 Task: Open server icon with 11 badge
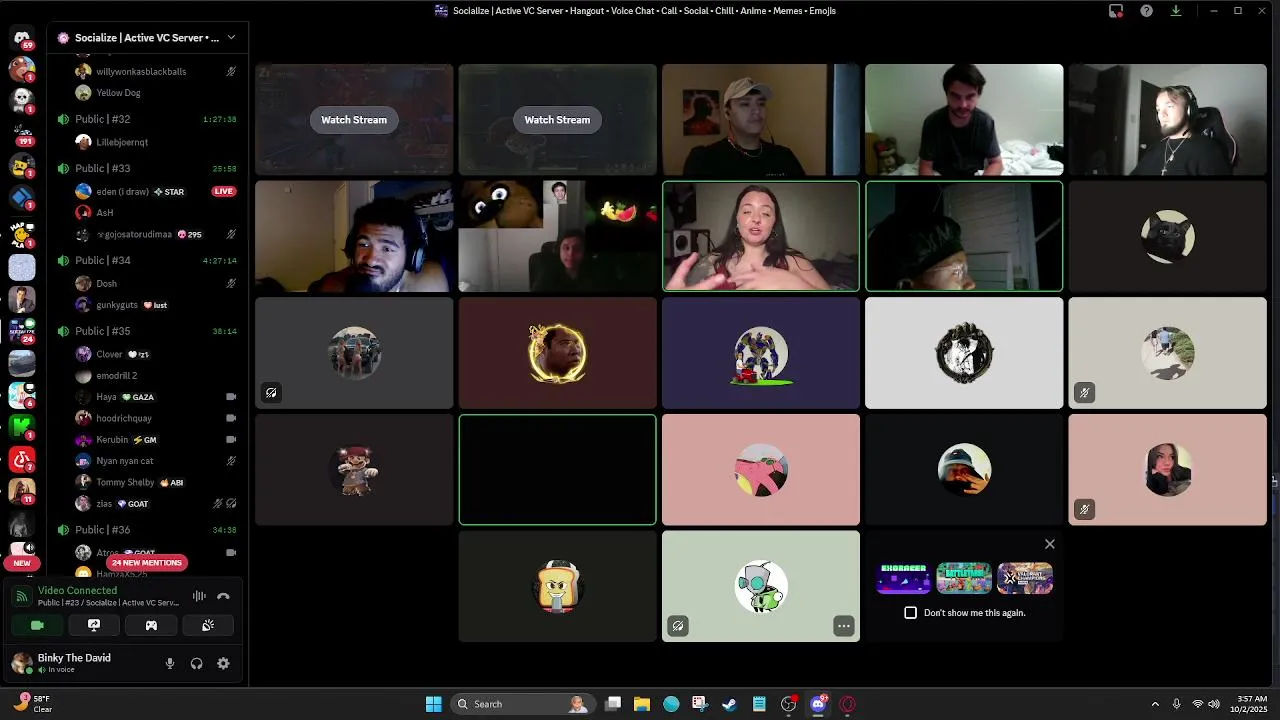click(22, 491)
